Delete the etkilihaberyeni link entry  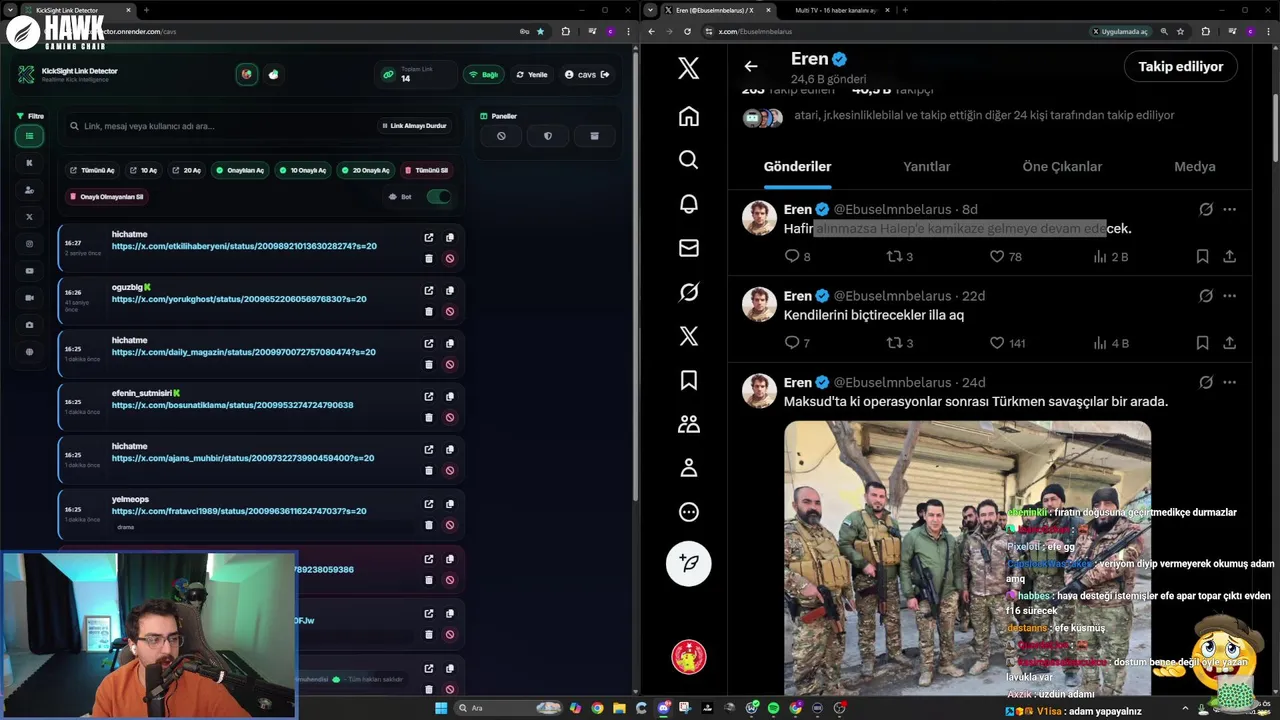pos(429,258)
